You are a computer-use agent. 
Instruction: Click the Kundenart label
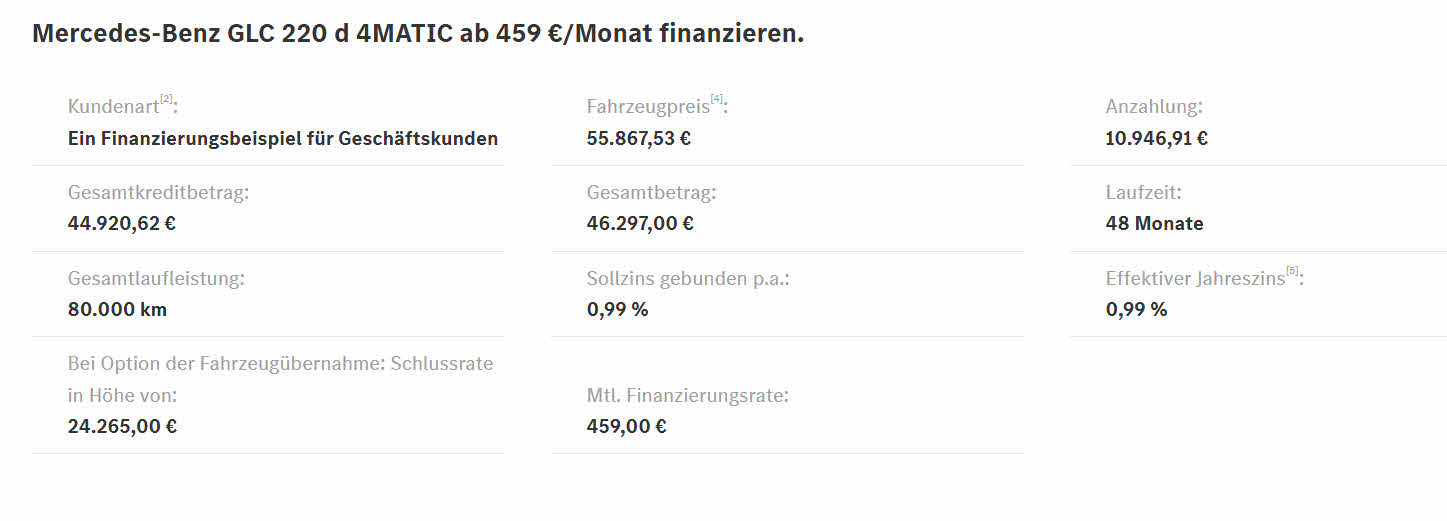click(114, 107)
